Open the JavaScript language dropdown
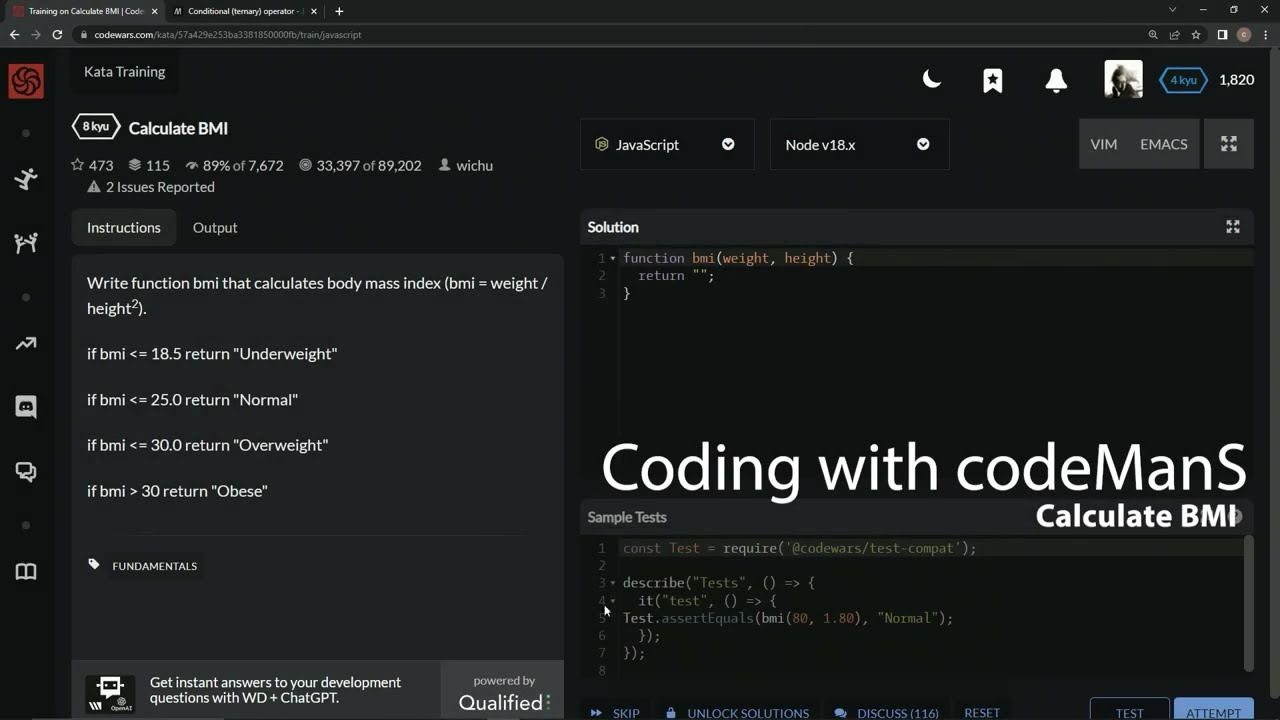Image resolution: width=1280 pixels, height=720 pixels. pos(667,144)
